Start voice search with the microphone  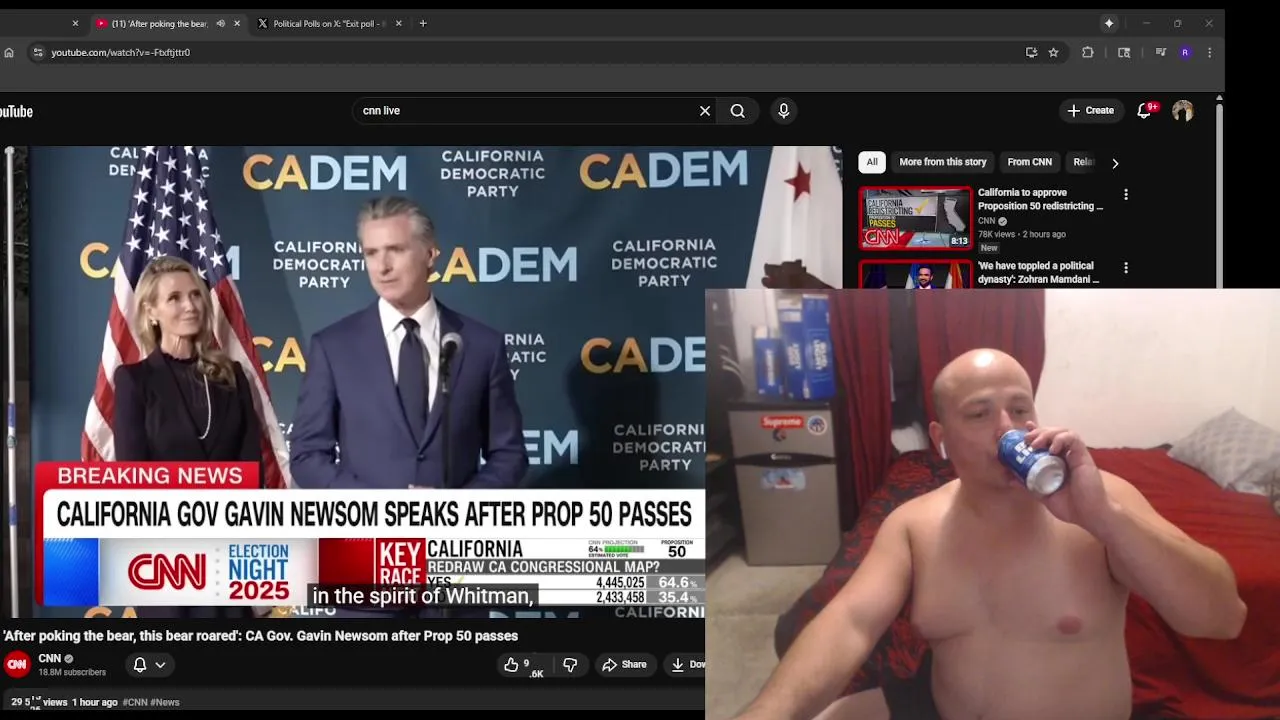[784, 111]
